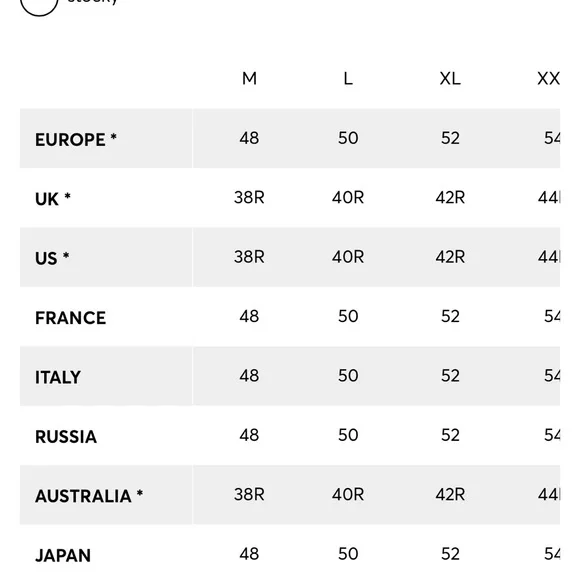Image resolution: width=580 pixels, height=580 pixels.
Task: Select Australia size 38R cell
Action: coord(249,495)
